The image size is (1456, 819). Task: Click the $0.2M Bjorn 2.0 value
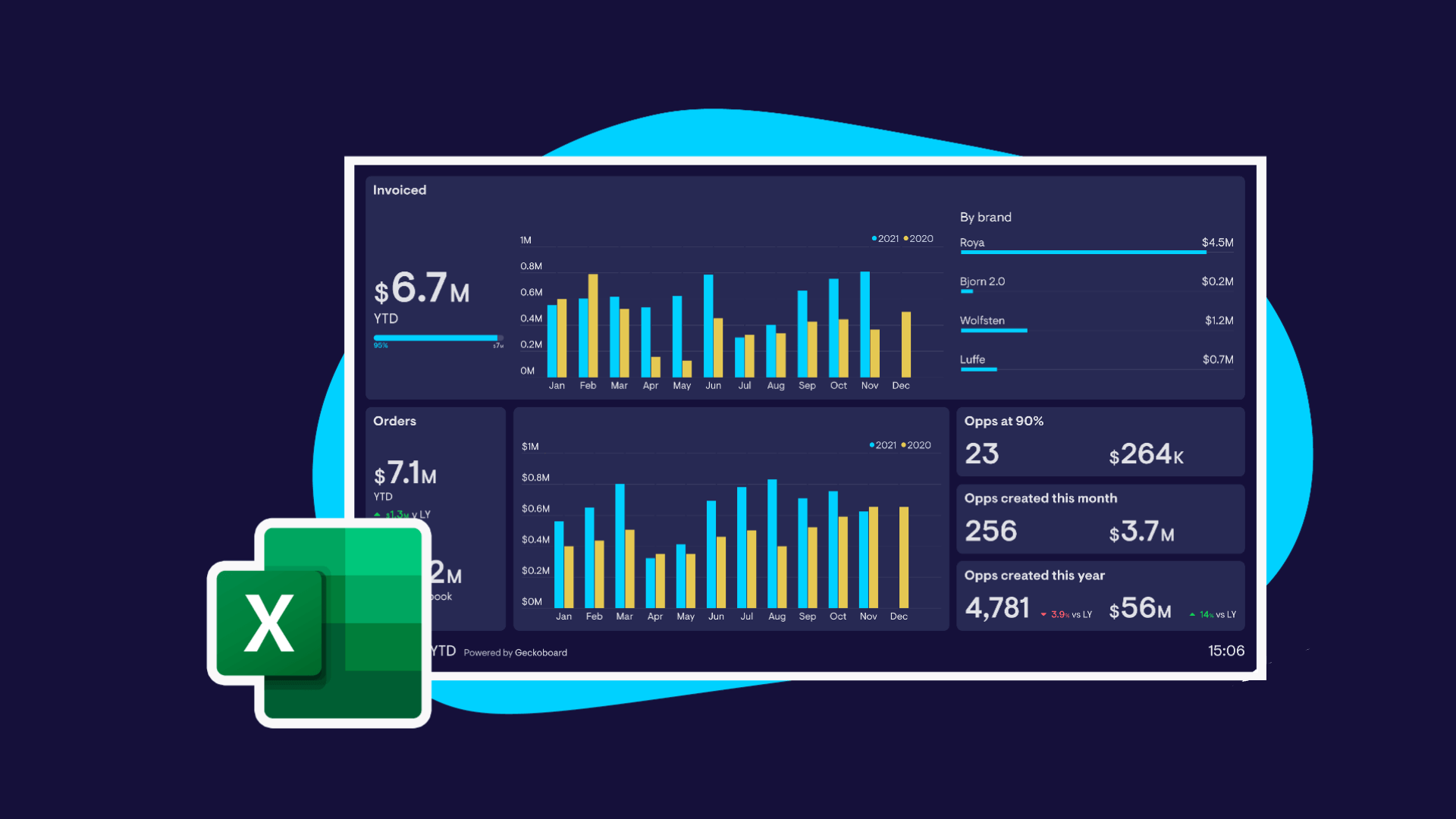pyautogui.click(x=1217, y=281)
